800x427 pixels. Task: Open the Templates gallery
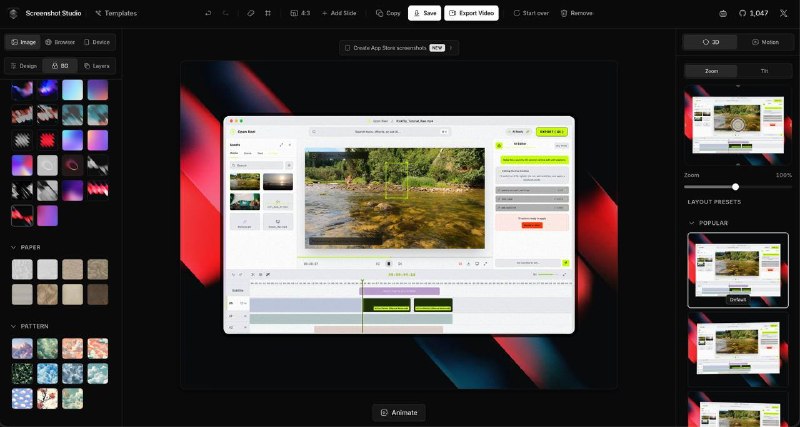tap(116, 13)
